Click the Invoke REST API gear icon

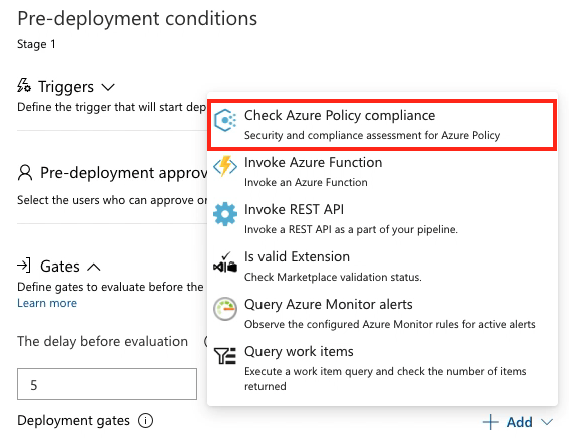tap(225, 214)
